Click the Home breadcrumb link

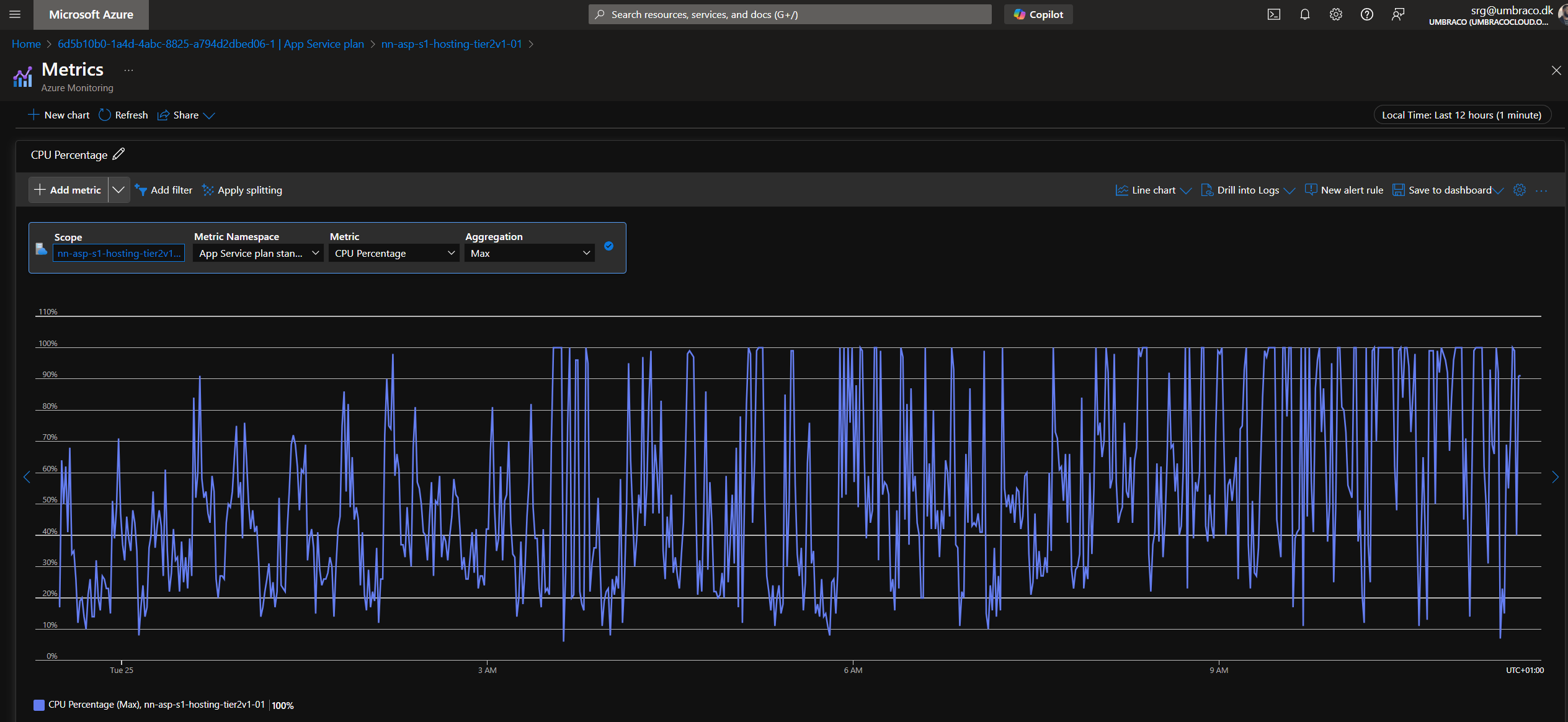[26, 44]
